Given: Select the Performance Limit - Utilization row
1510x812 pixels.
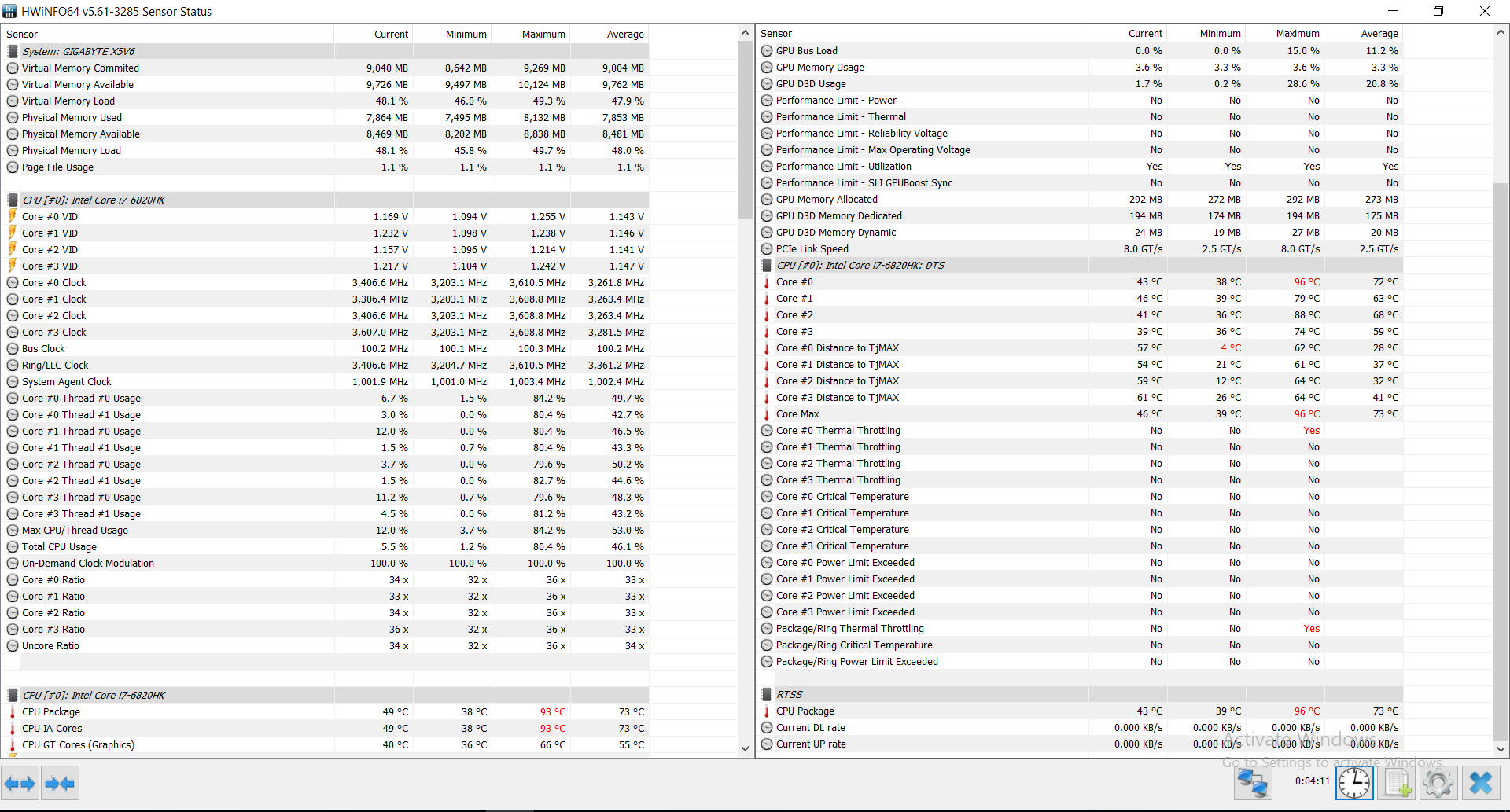Looking at the screenshot, I should tap(1080, 167).
